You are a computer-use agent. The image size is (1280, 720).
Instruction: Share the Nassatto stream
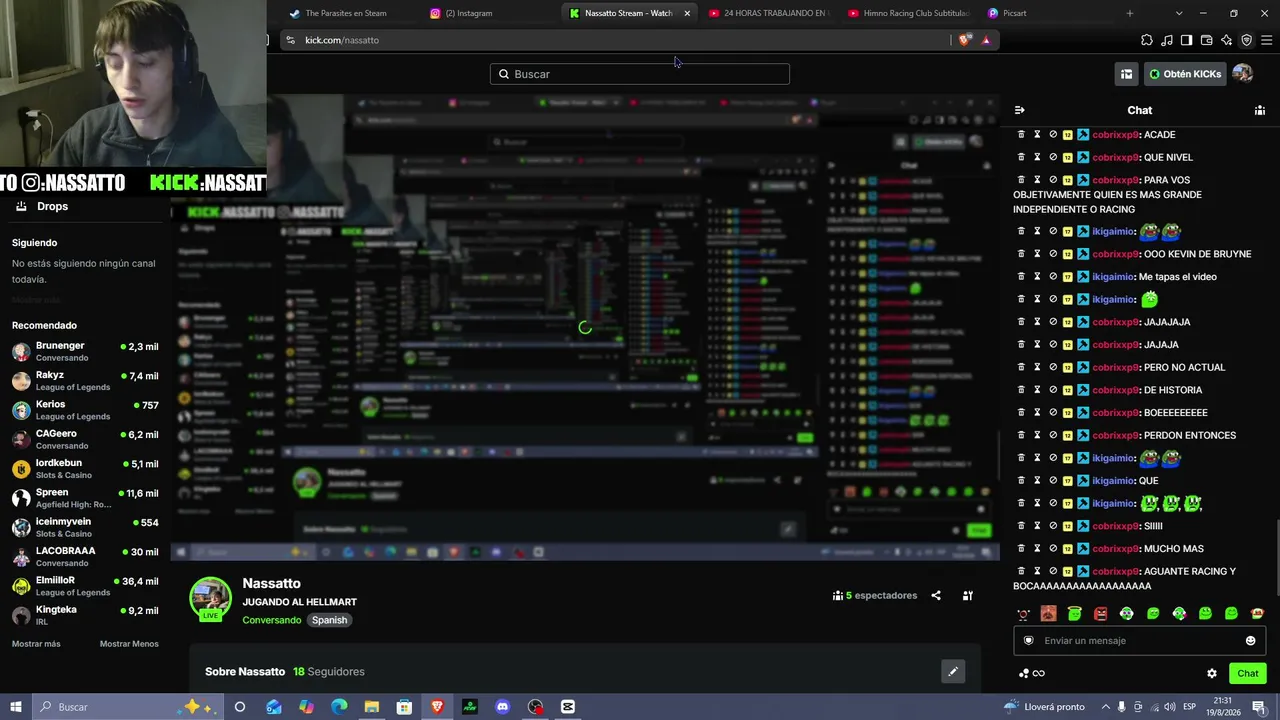click(x=936, y=596)
